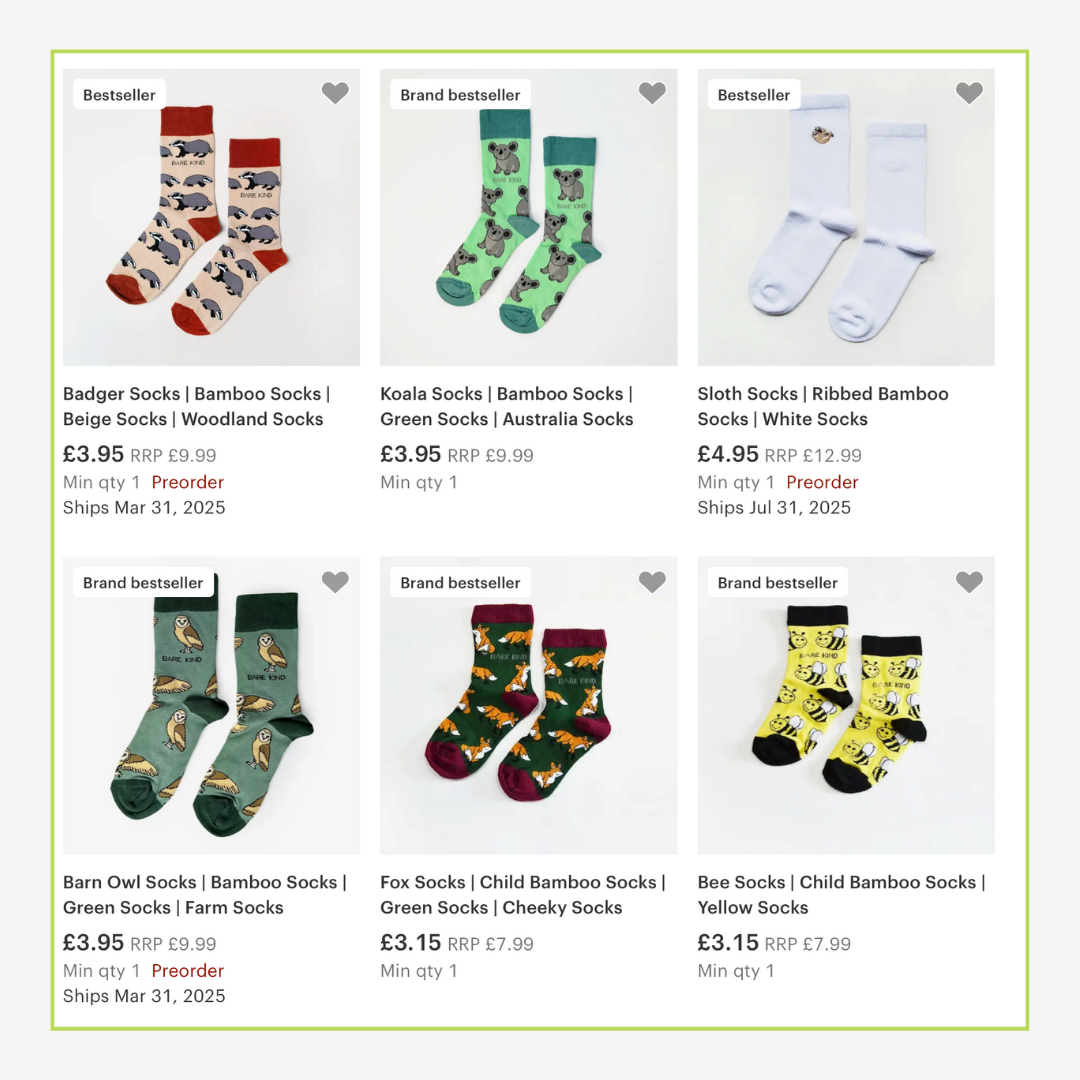1080x1080 pixels.
Task: Favorite the Badger Socks with heart icon
Action: click(335, 93)
